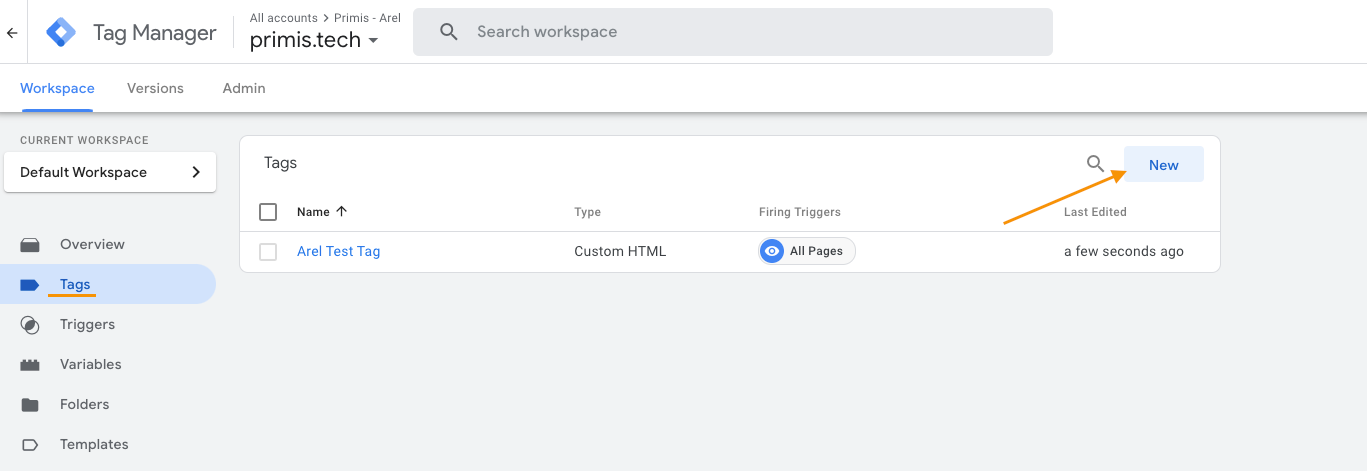Click the Tags panel heading
Viewport: 1367px width, 471px height.
tap(281, 162)
